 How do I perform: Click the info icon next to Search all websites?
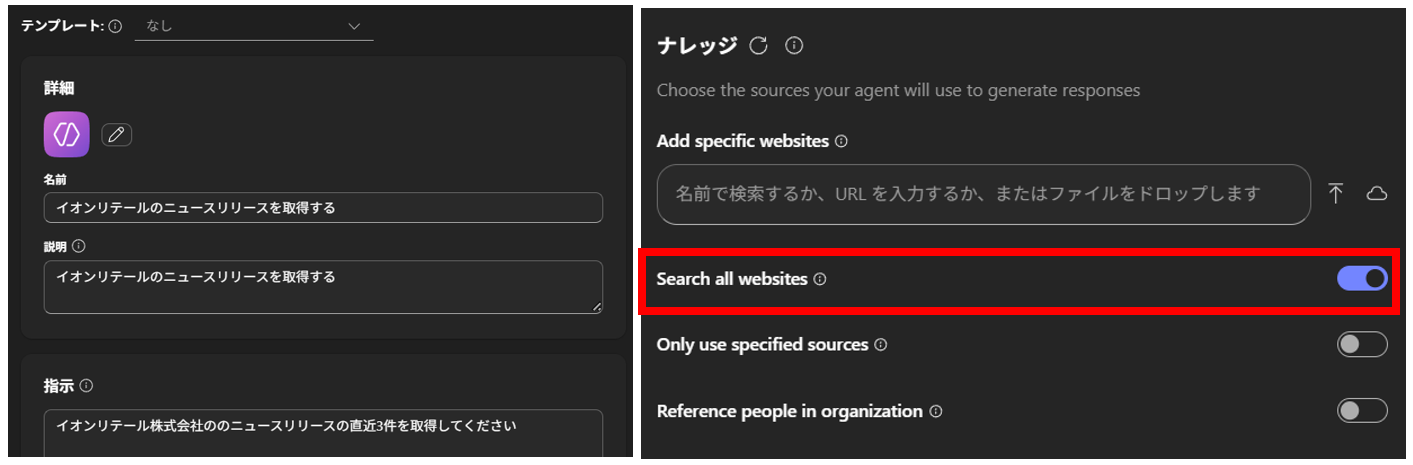click(820, 280)
